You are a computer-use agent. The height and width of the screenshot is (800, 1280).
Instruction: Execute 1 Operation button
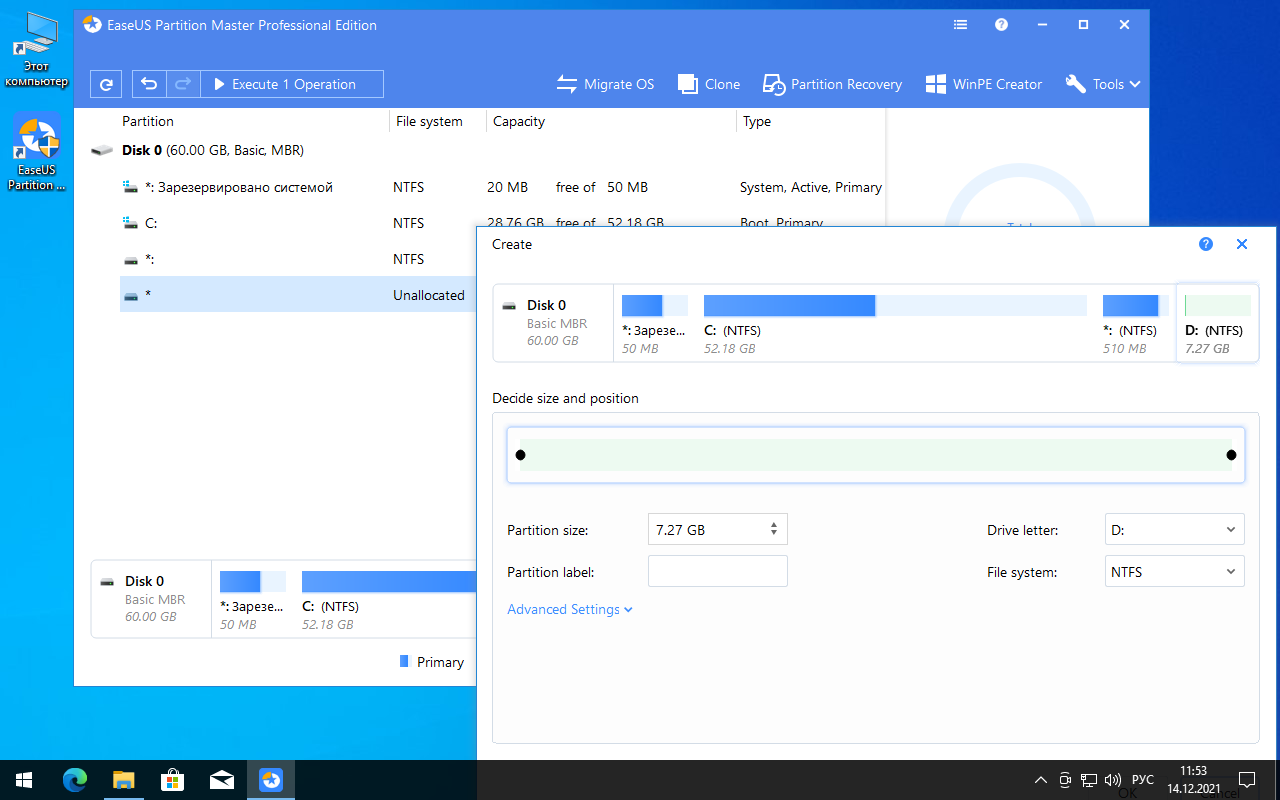[292, 84]
